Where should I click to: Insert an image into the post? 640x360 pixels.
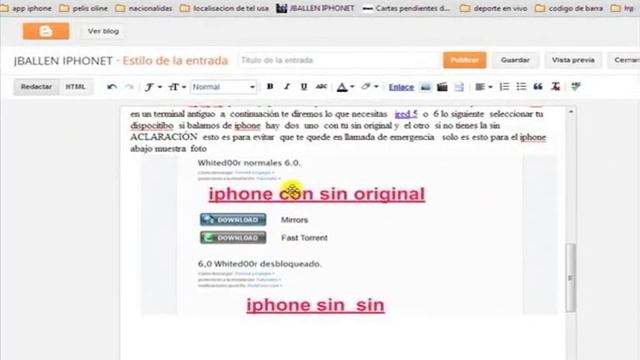tap(425, 87)
